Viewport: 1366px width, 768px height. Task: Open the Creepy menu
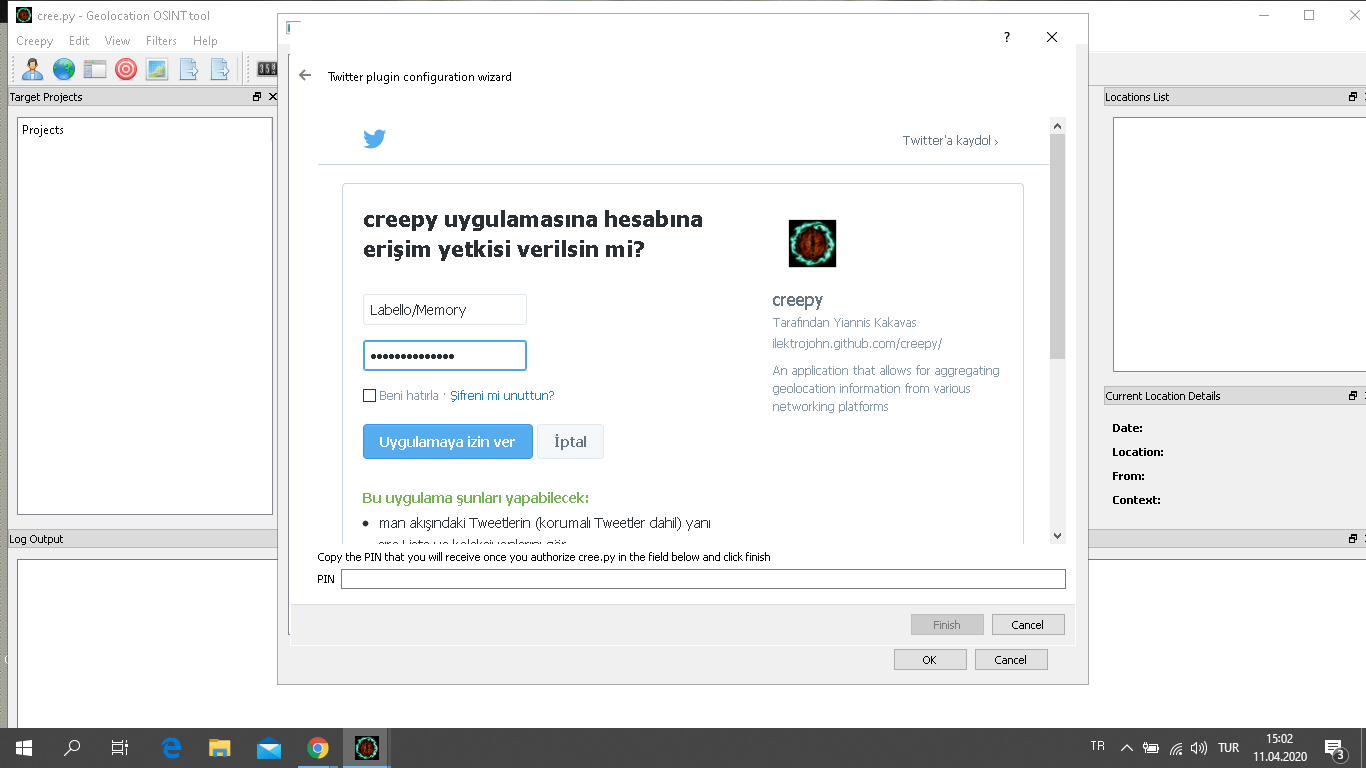[35, 41]
